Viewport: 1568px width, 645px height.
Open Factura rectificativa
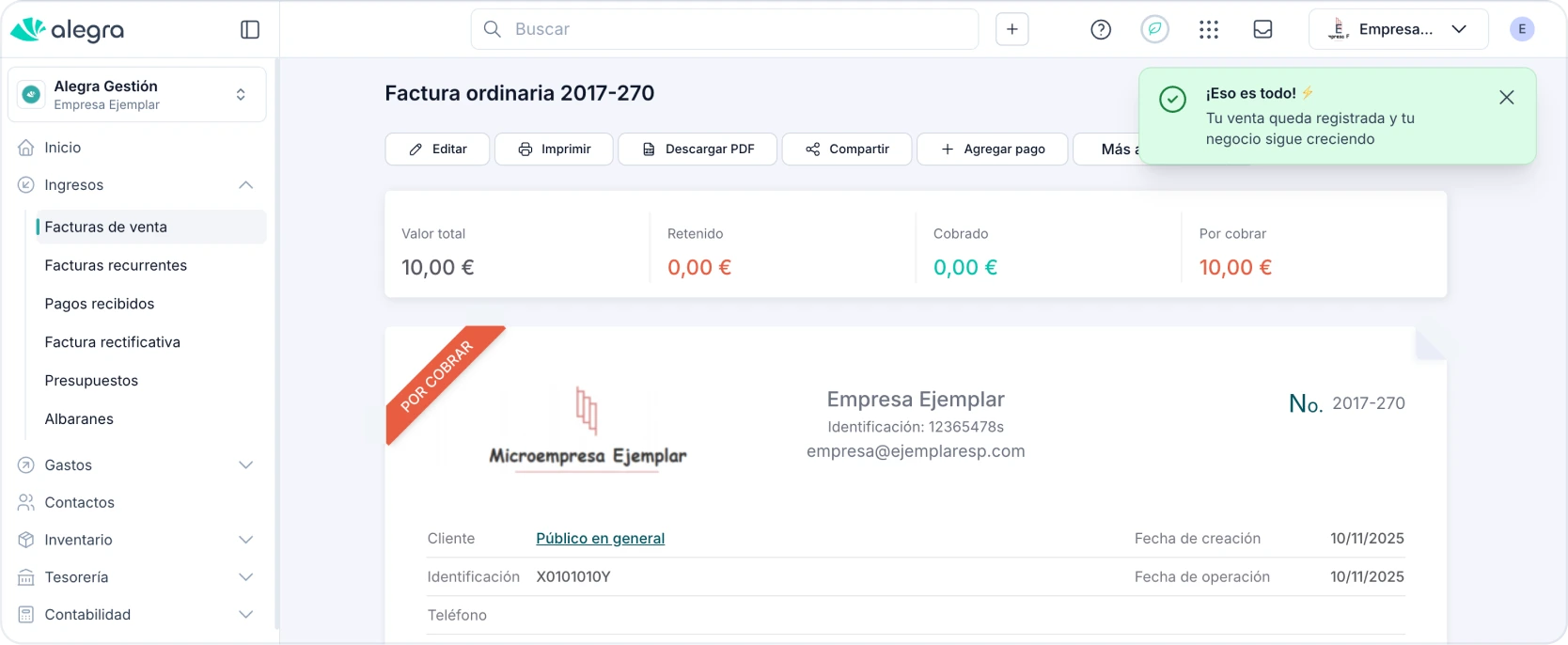click(x=113, y=342)
